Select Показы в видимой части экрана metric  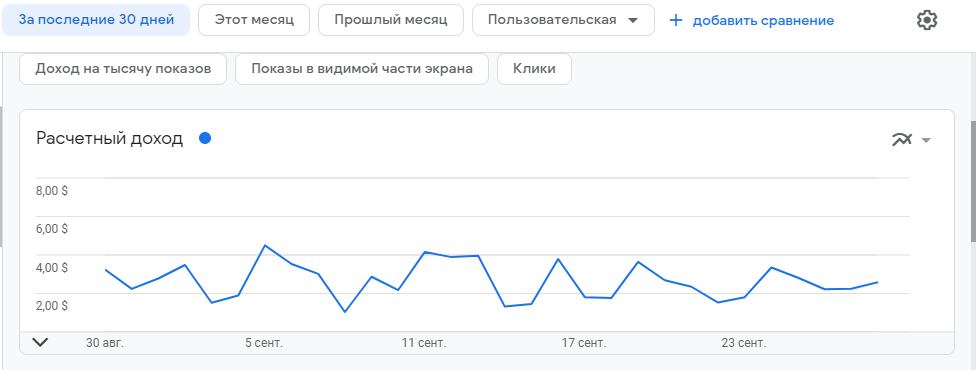tap(362, 69)
